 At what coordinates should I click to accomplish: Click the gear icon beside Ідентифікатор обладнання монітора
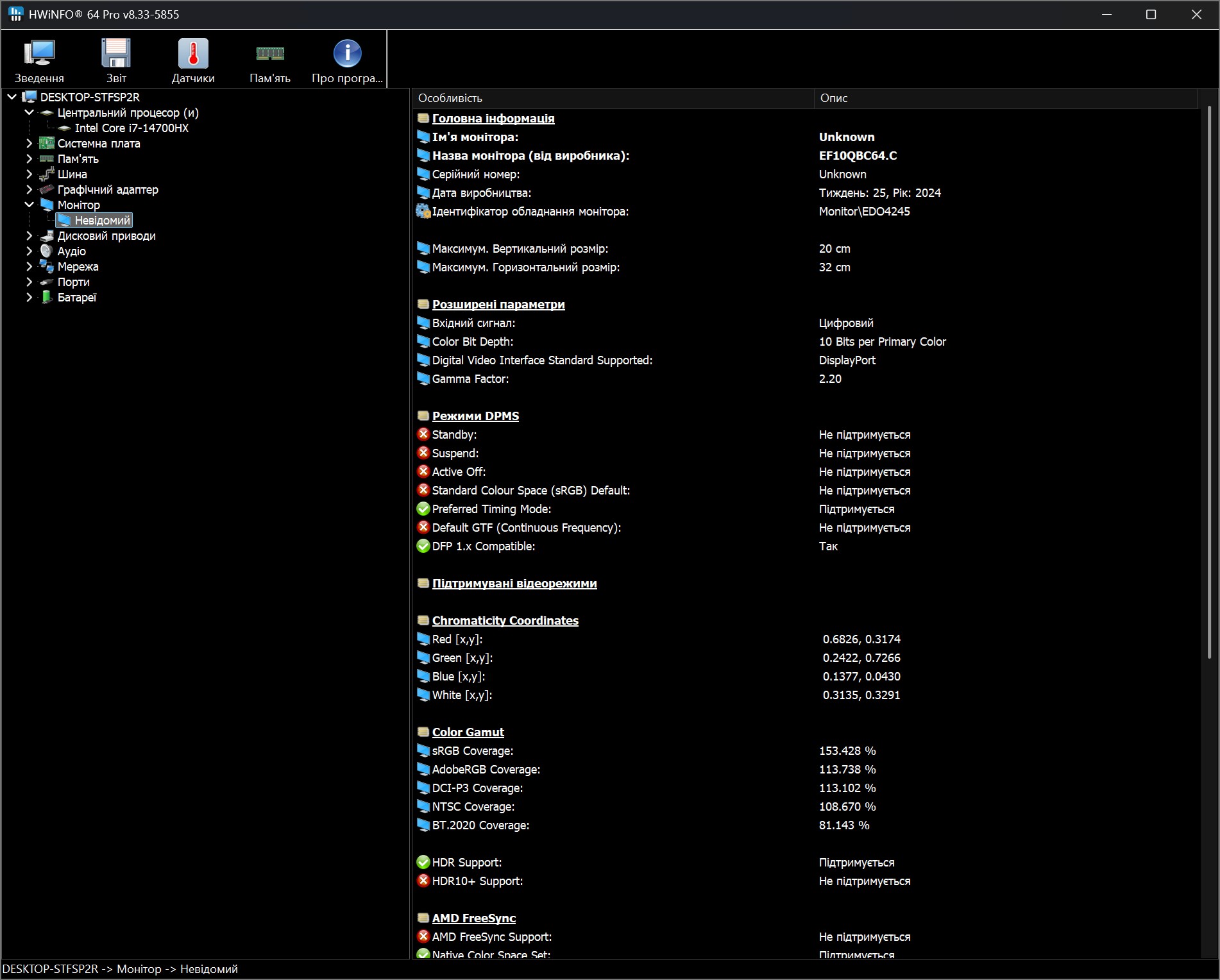pyautogui.click(x=423, y=211)
